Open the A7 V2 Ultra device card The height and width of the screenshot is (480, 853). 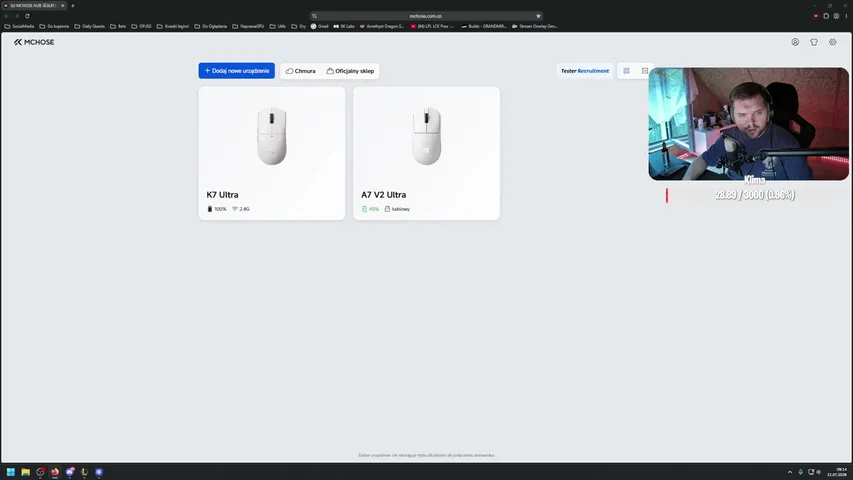[426, 153]
